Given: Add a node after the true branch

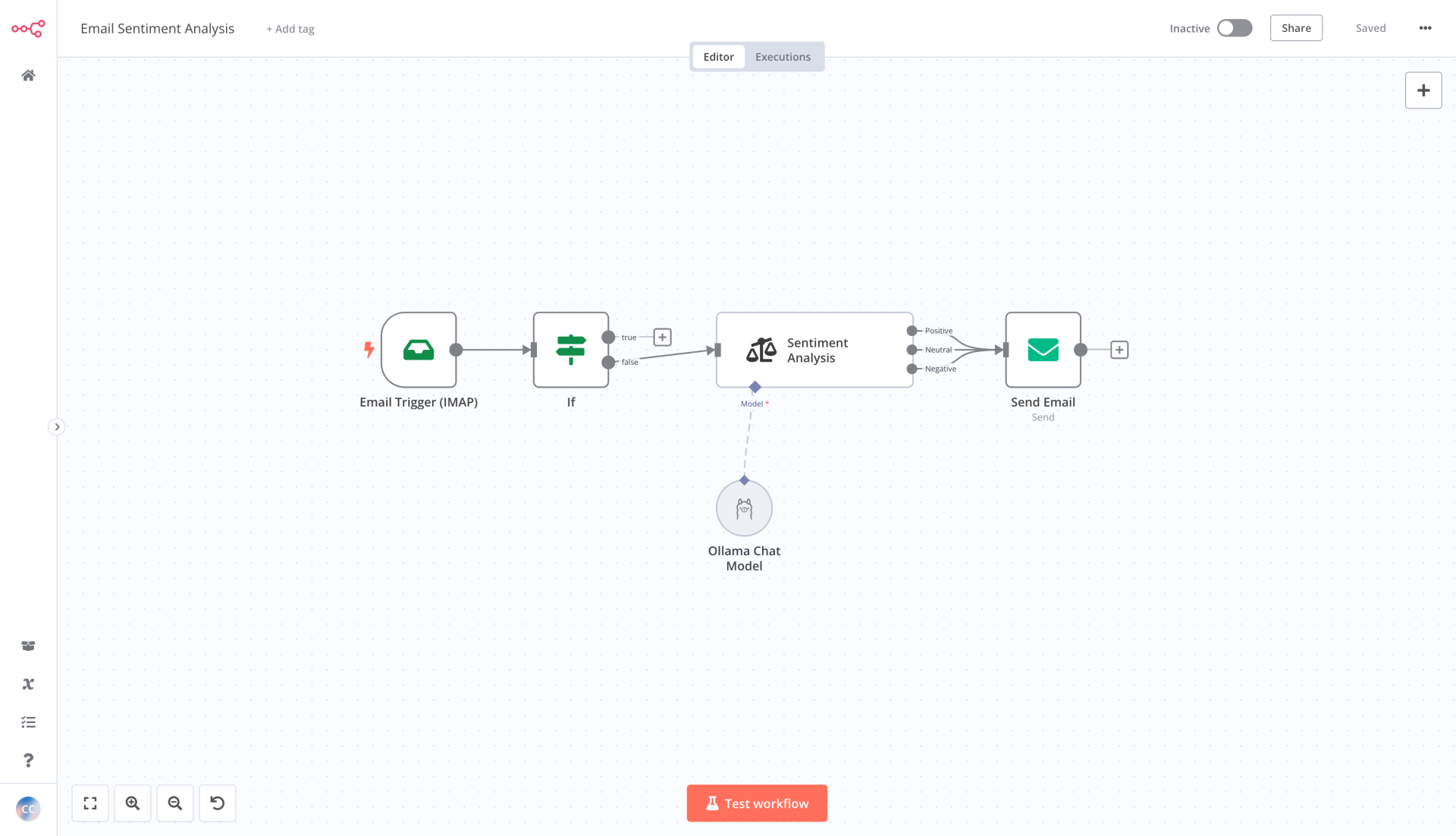Looking at the screenshot, I should pyautogui.click(x=662, y=337).
